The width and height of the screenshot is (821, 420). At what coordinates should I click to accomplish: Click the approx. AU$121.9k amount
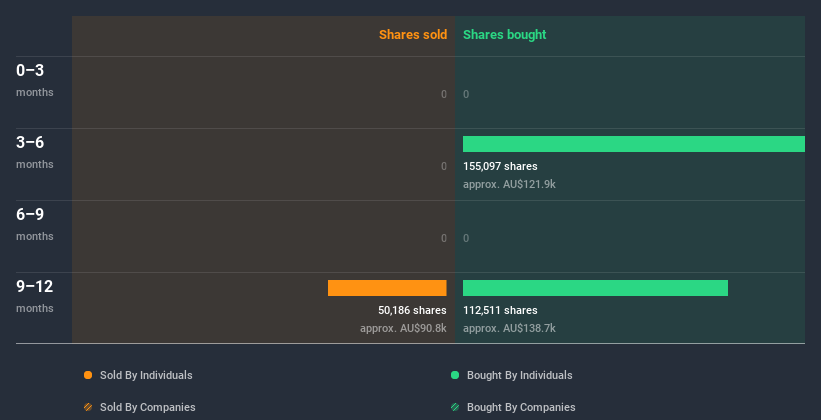click(x=509, y=184)
